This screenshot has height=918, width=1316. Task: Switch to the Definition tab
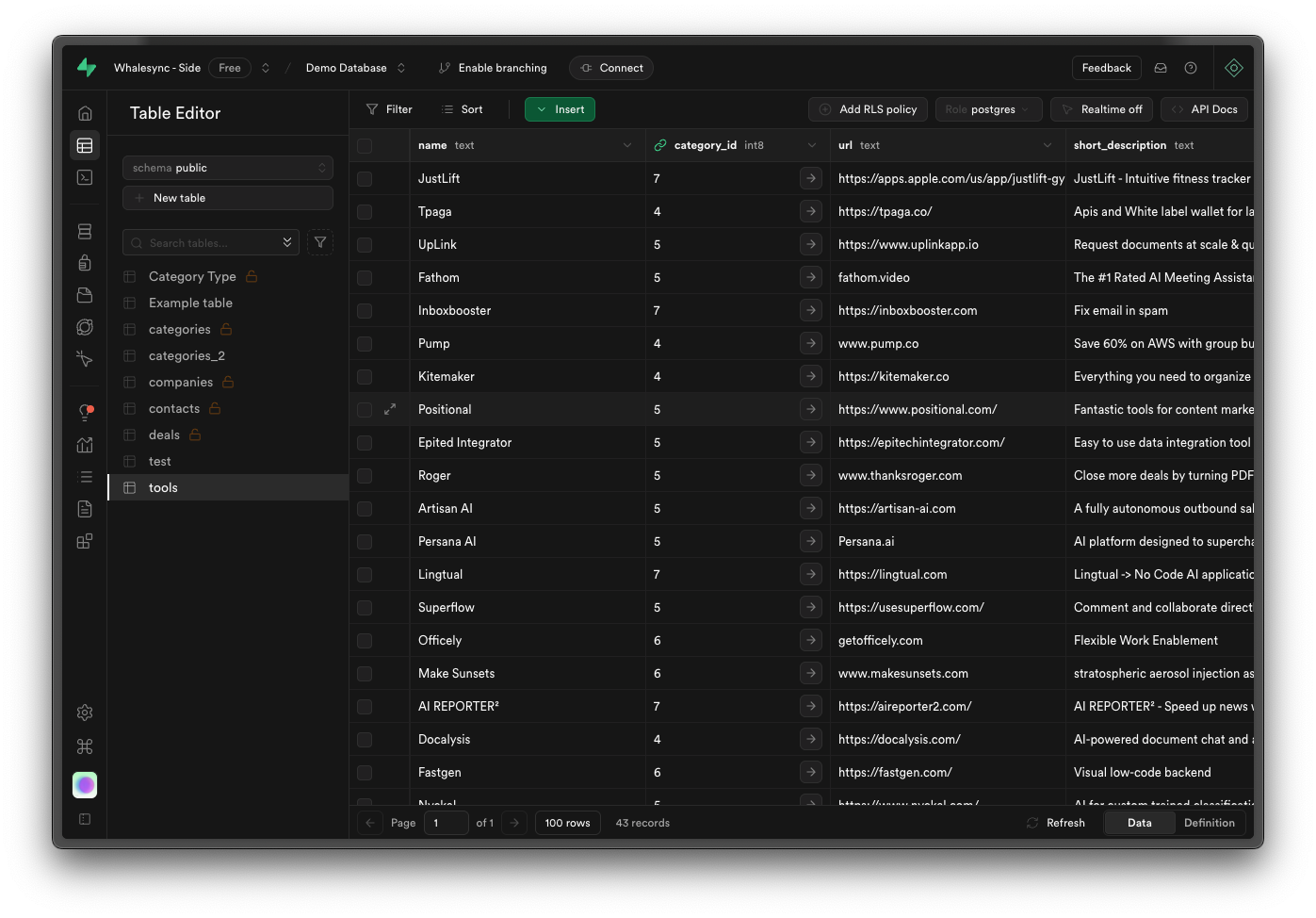1209,823
